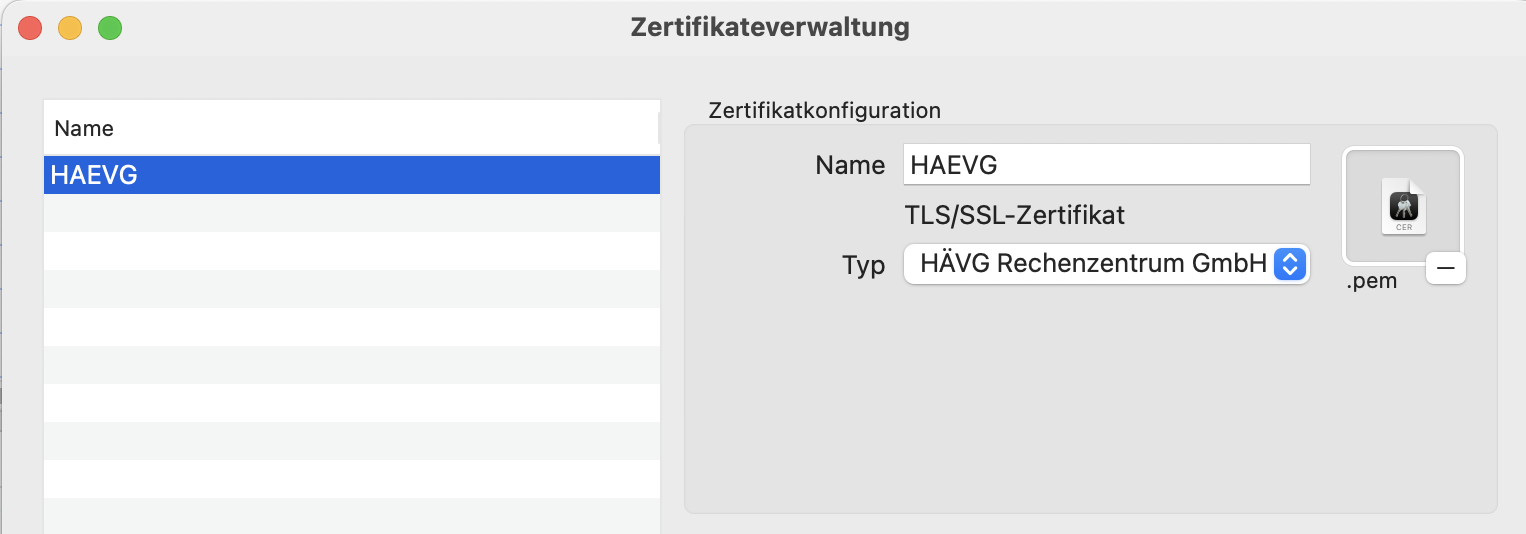
Task: Focus the Name text field containing HAEVG
Action: 1106,164
